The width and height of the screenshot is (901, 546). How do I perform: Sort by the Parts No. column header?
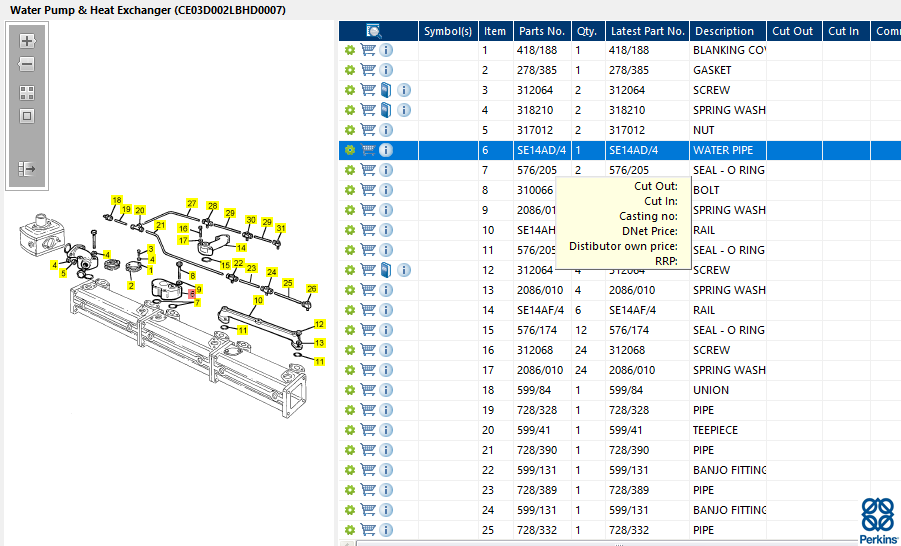(x=542, y=31)
